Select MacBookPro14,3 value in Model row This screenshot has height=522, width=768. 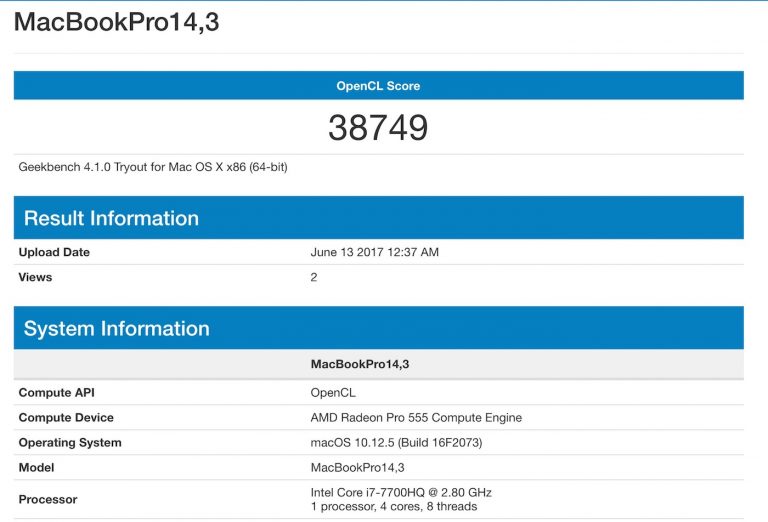click(x=358, y=468)
